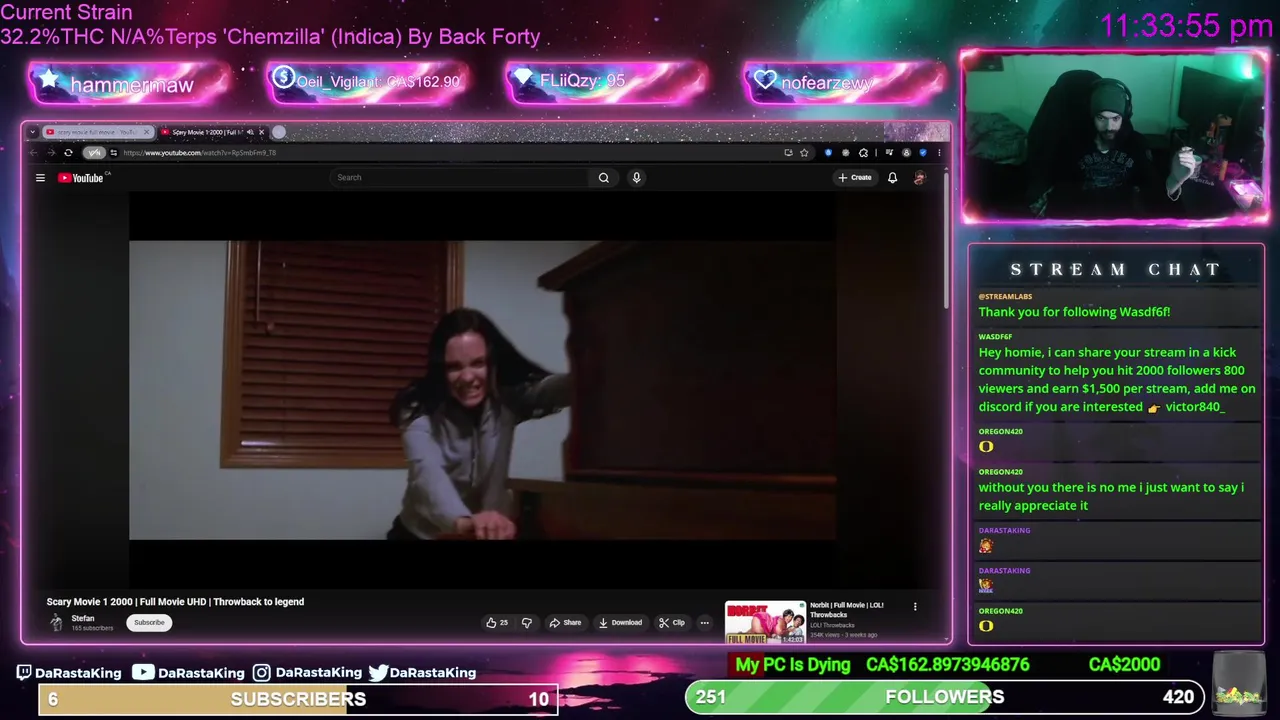This screenshot has height=720, width=1280.
Task: Click the hammermaw latest follower badge
Action: point(130,84)
